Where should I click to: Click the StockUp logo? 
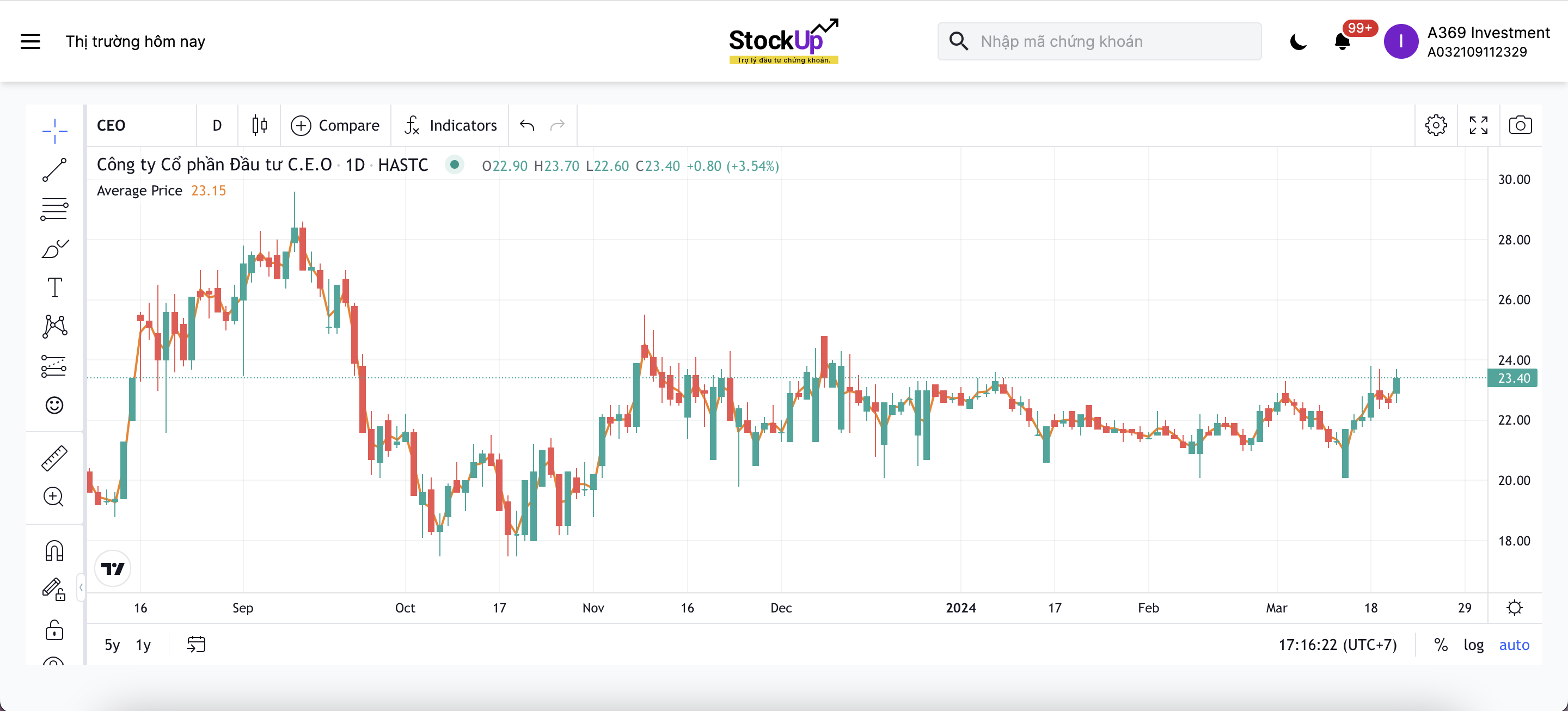(784, 41)
